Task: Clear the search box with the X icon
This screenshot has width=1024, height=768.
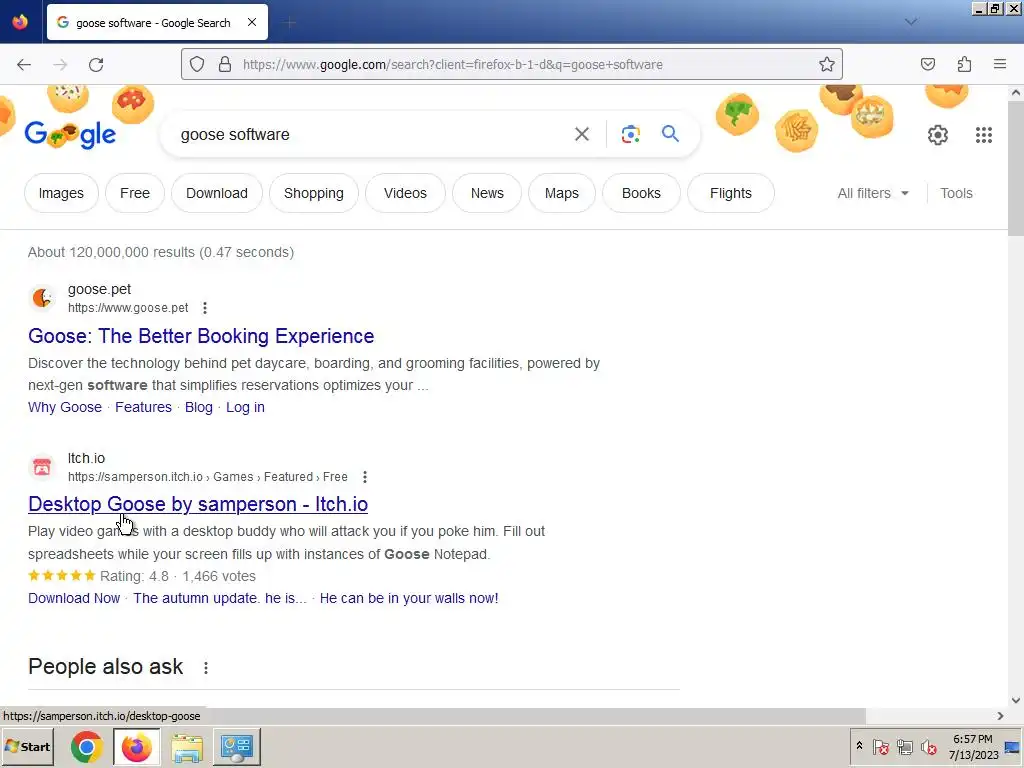Action: click(581, 134)
